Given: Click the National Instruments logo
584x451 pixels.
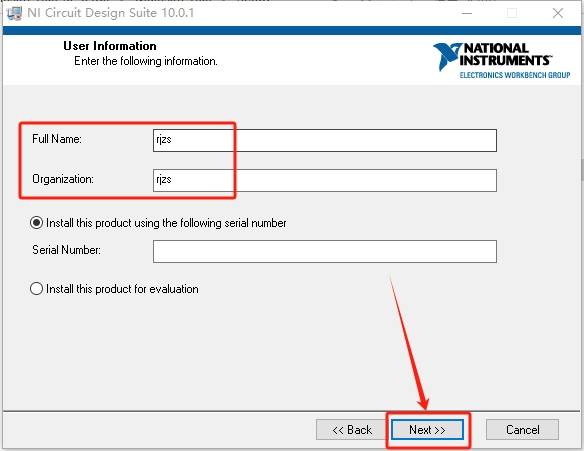Looking at the screenshot, I should (501, 60).
